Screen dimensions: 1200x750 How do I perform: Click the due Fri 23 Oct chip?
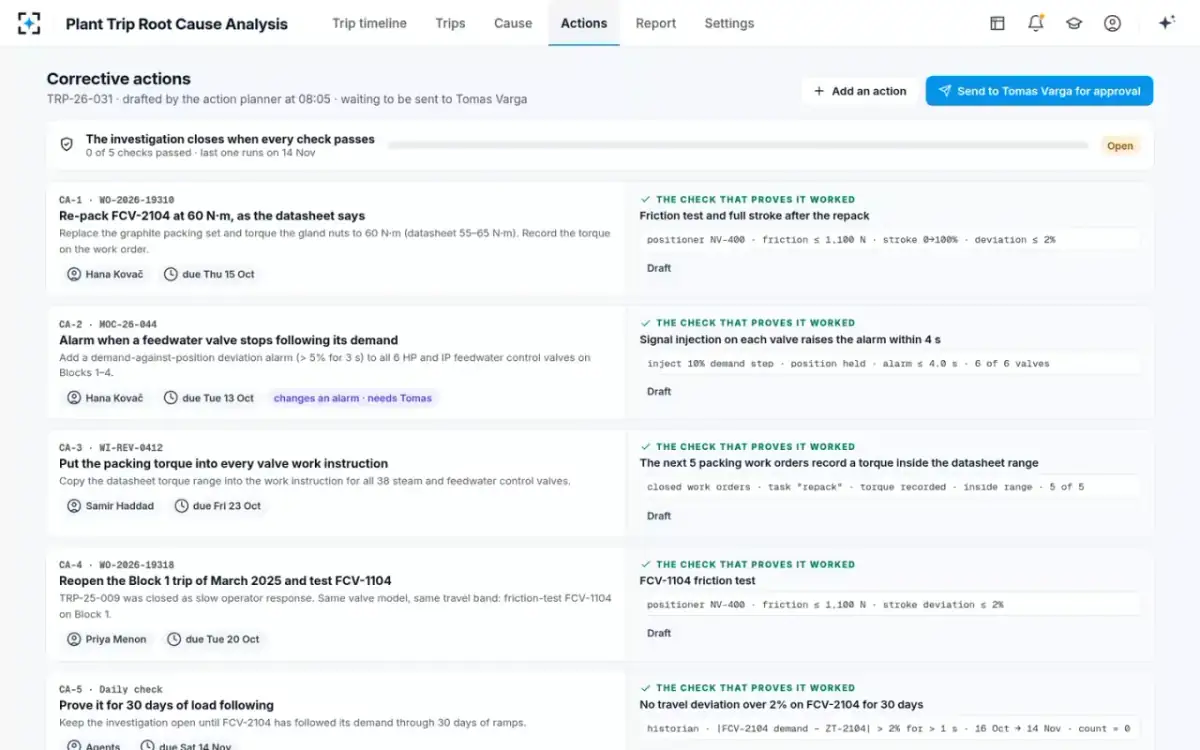coord(218,506)
